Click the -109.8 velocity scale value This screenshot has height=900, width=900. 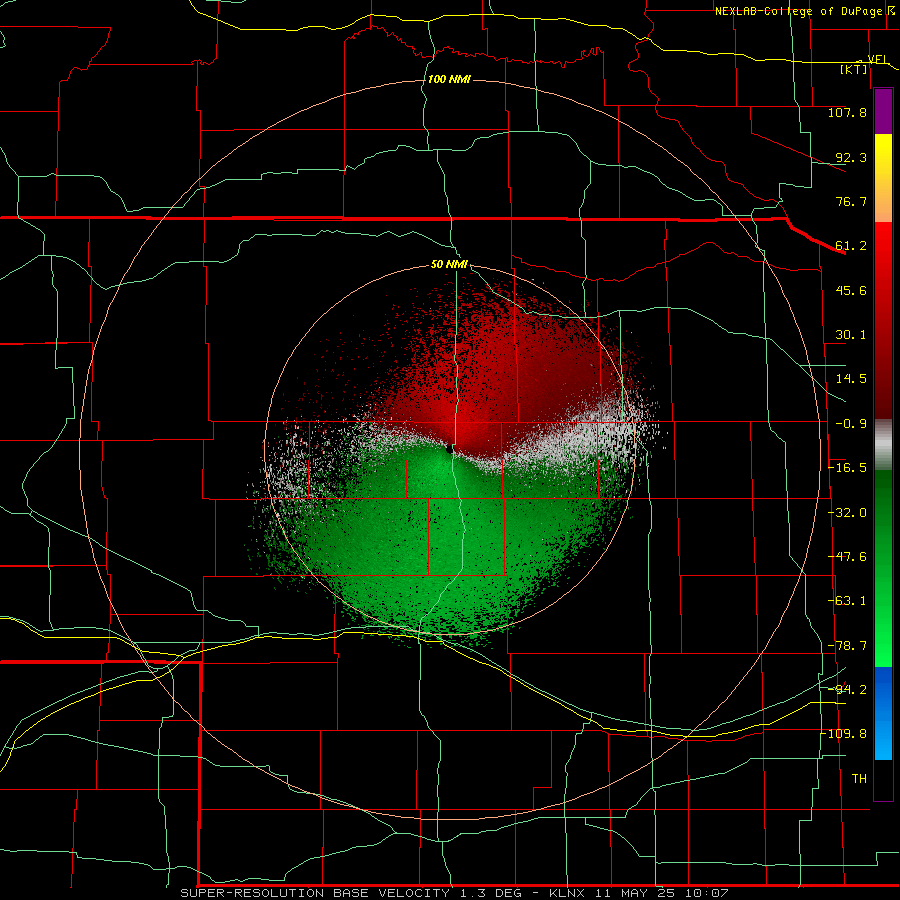(844, 734)
